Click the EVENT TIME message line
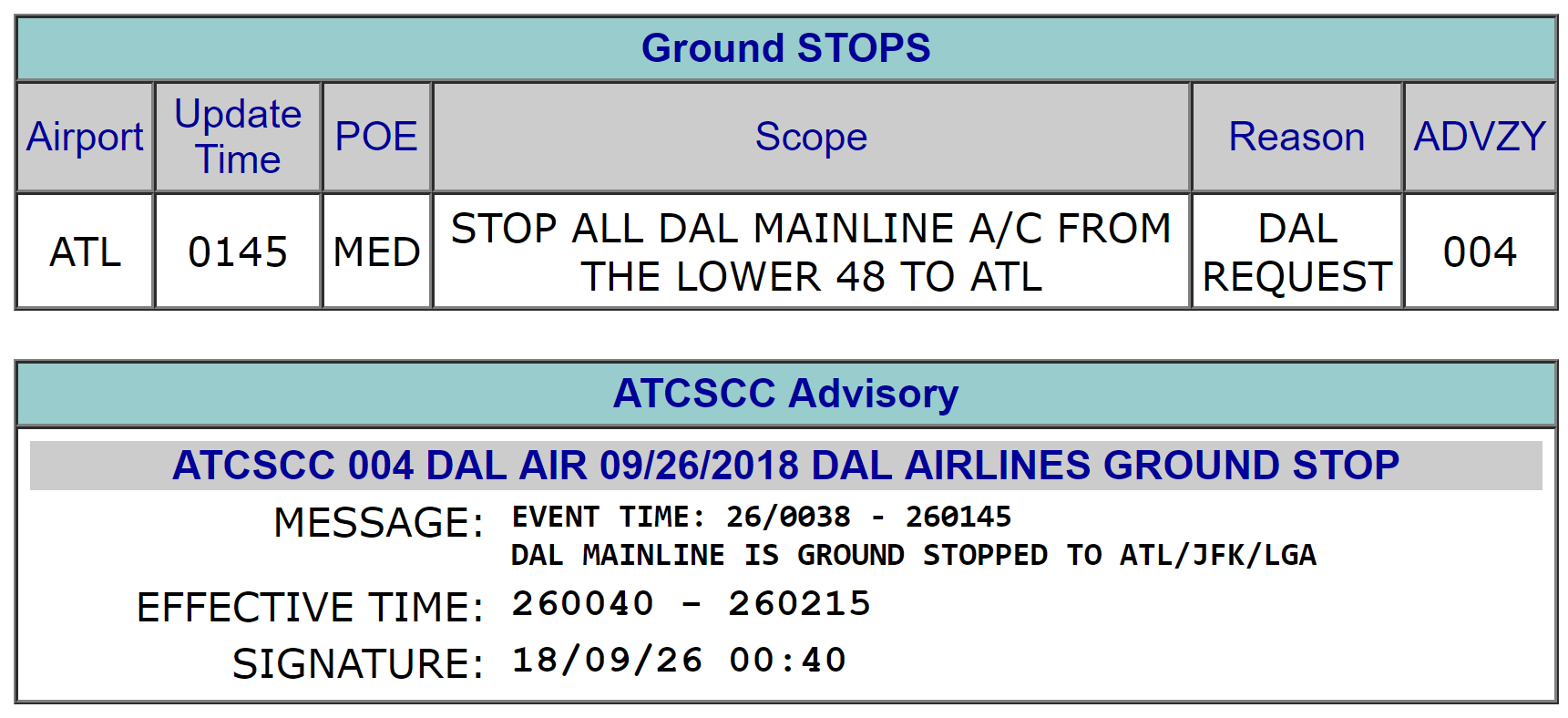The width and height of the screenshot is (1568, 718). click(x=761, y=517)
